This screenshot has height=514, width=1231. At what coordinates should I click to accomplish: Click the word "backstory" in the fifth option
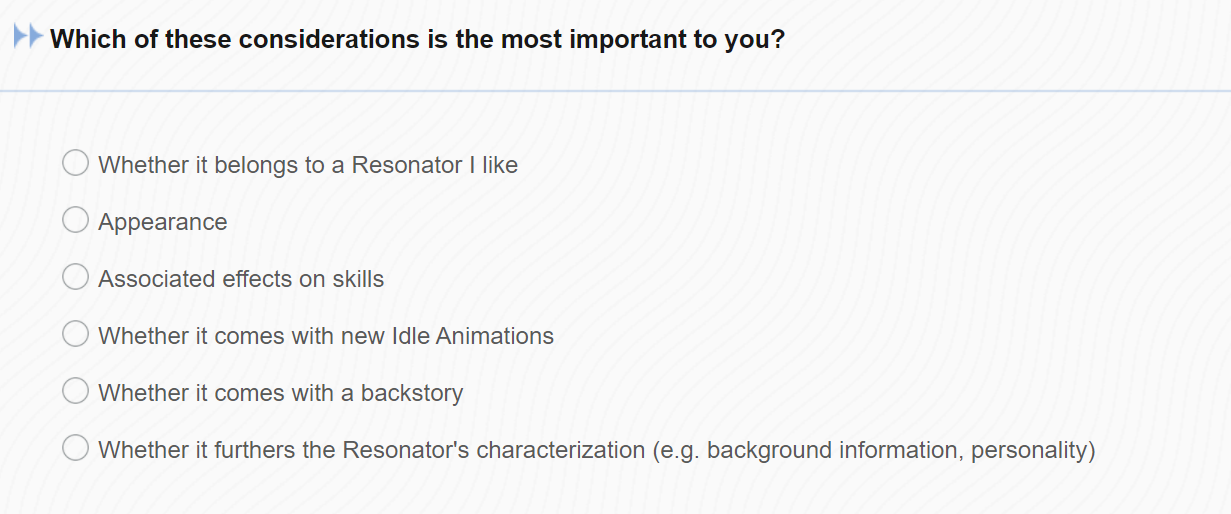(412, 393)
